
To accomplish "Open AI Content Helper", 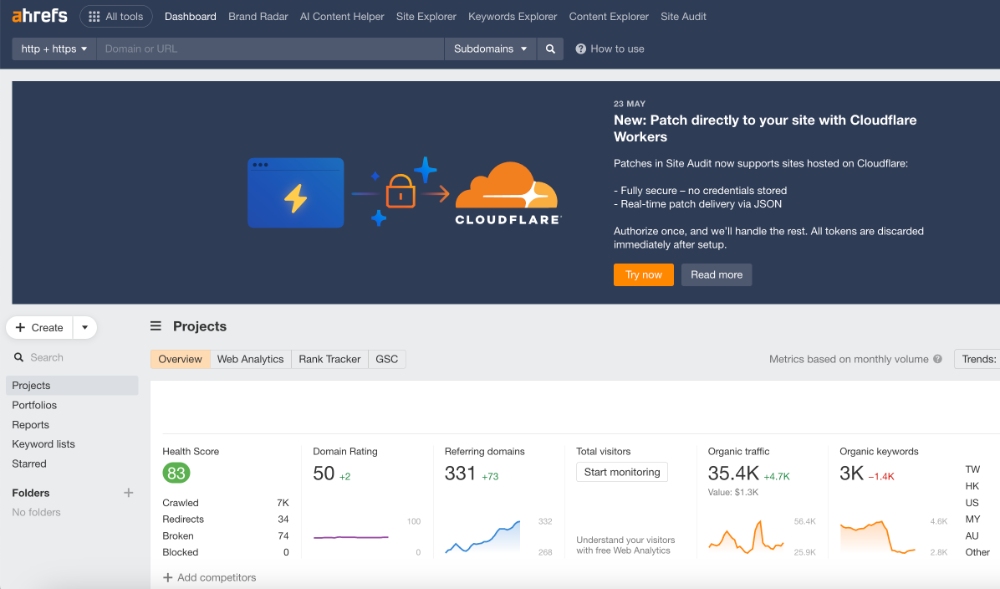I will coord(342,17).
